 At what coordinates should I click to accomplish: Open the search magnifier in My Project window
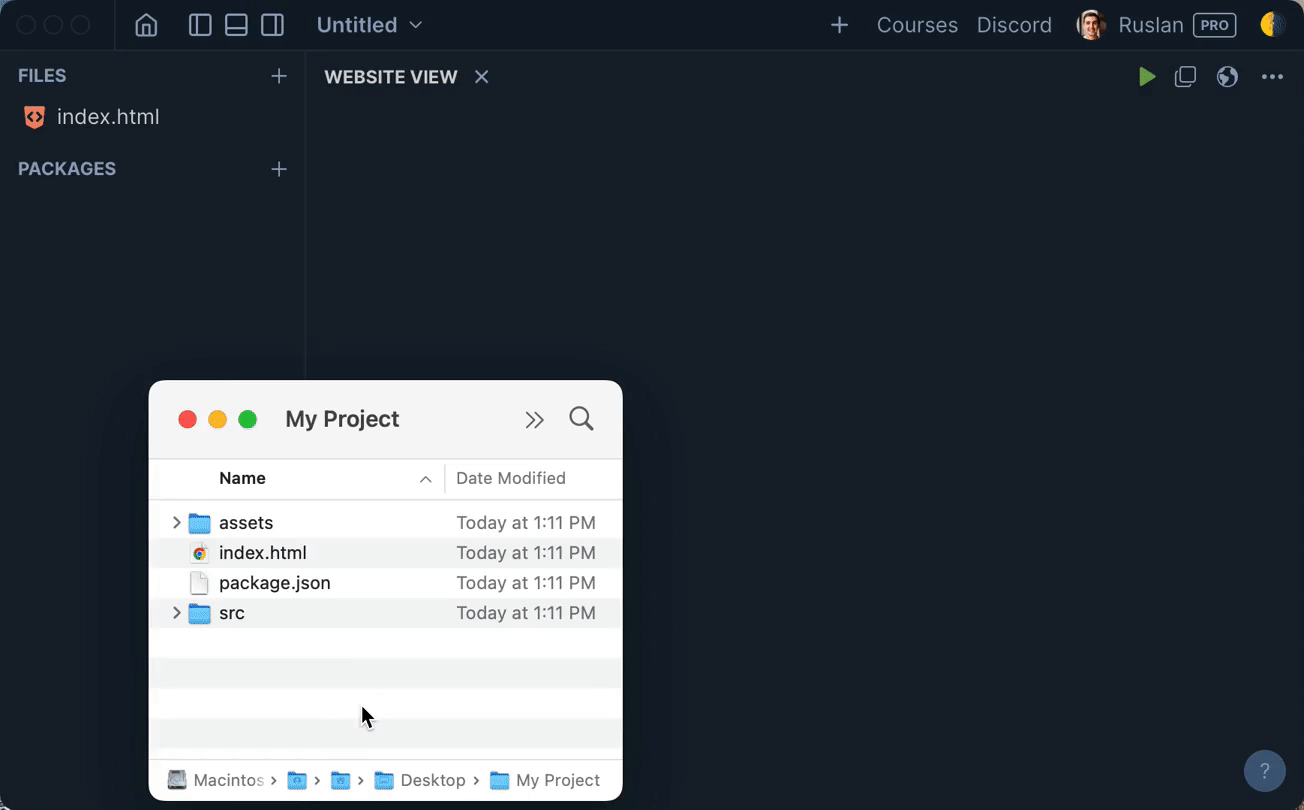581,419
